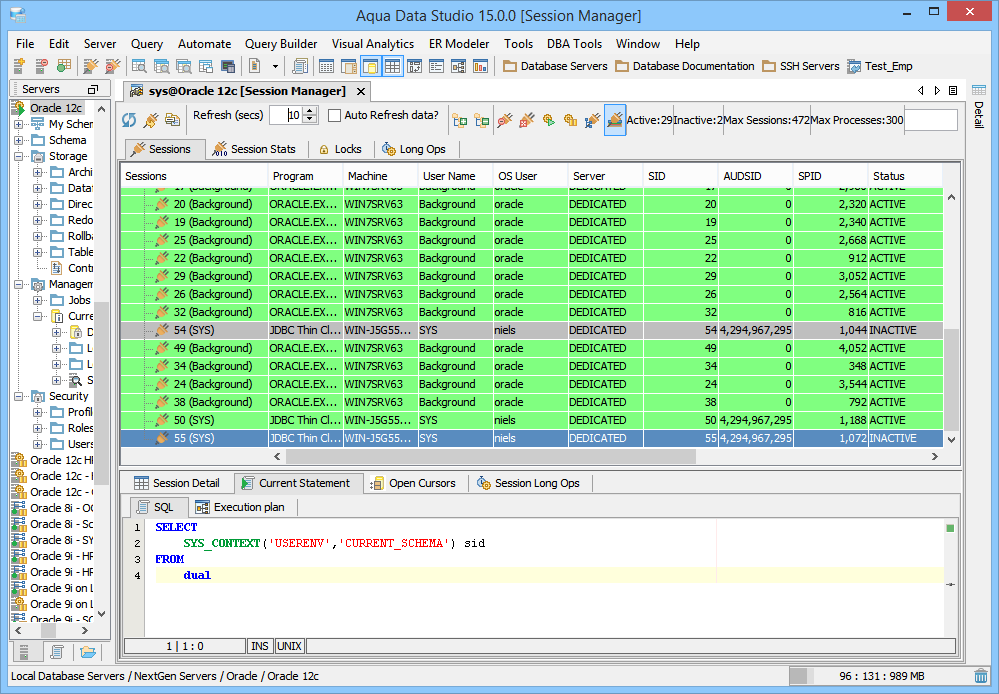Viewport: 999px width, 694px height.
Task: Click the Servers tree vertical scrollbar
Action: click(x=101, y=392)
